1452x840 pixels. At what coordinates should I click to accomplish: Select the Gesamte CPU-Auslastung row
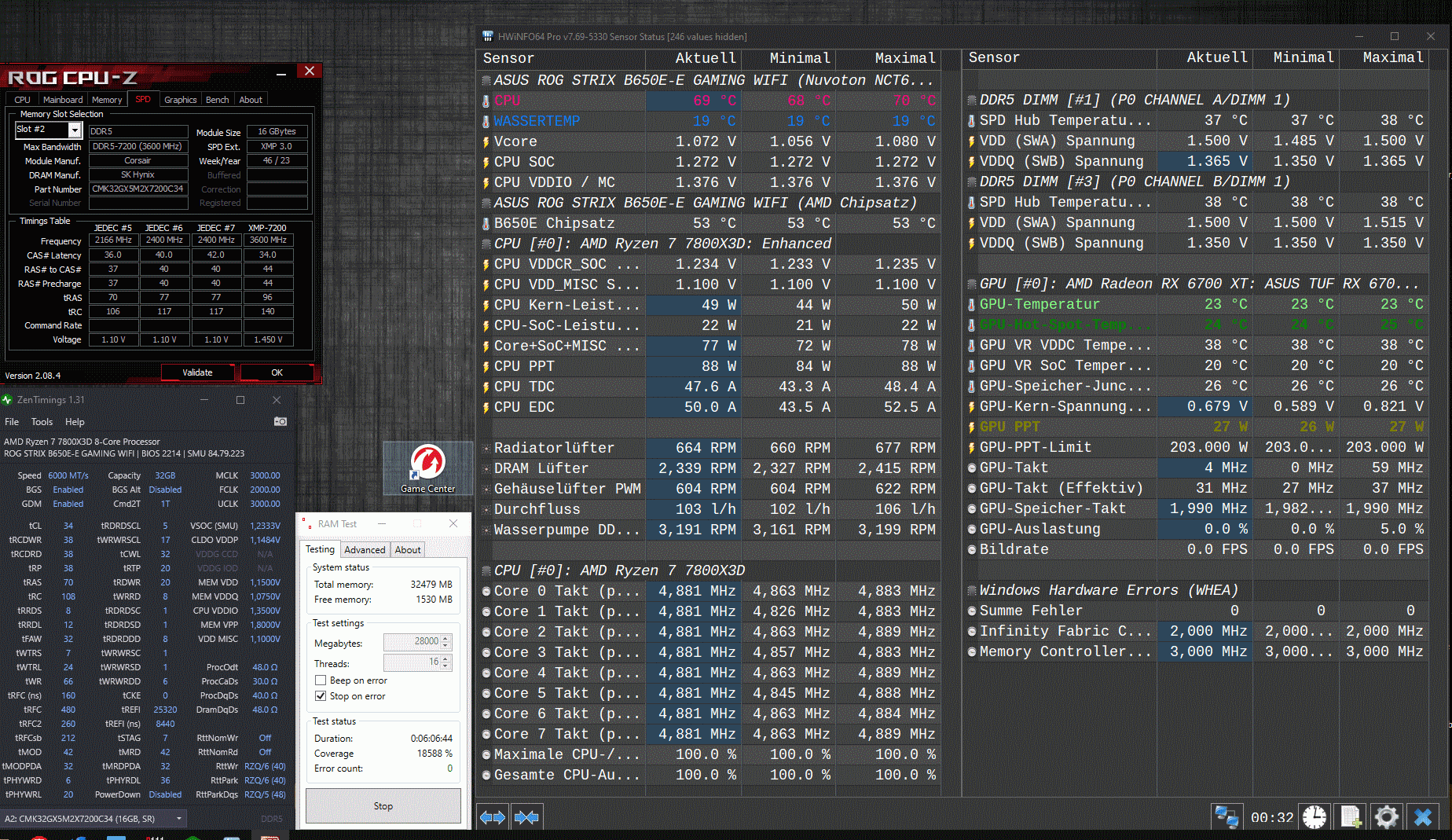[709, 775]
